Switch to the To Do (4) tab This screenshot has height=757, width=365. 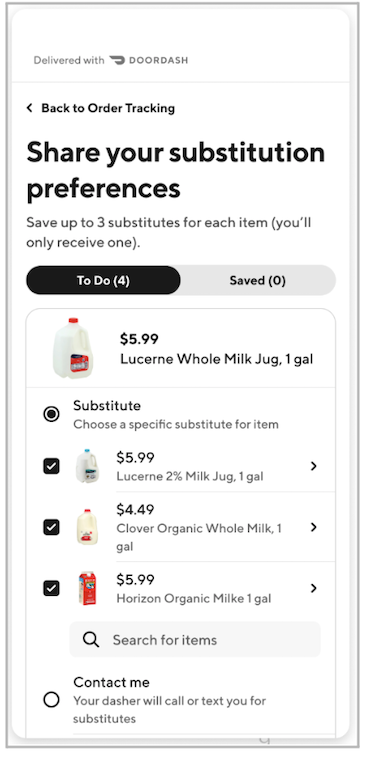tap(103, 280)
